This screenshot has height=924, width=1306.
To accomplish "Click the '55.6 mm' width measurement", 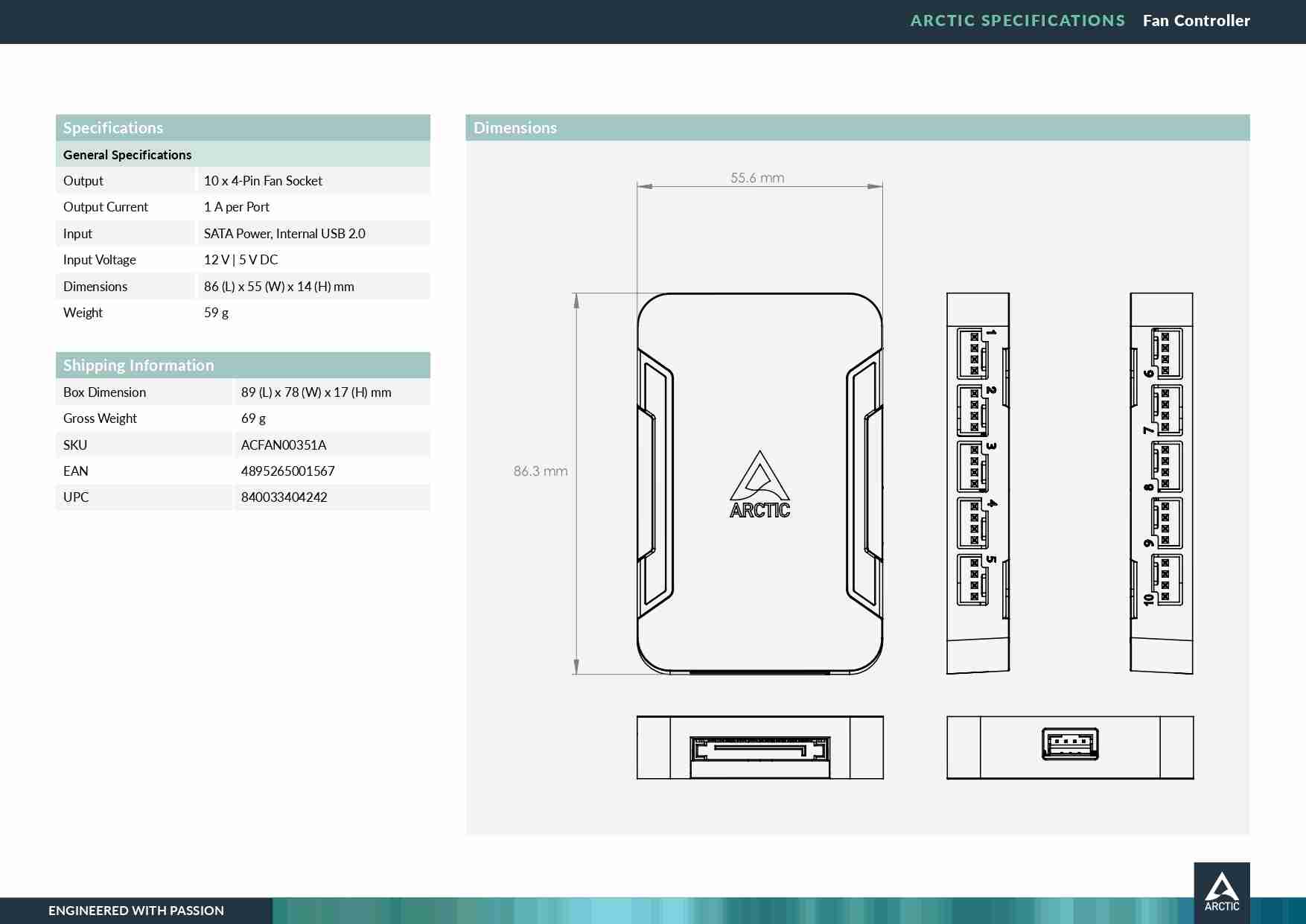I will tap(757, 178).
